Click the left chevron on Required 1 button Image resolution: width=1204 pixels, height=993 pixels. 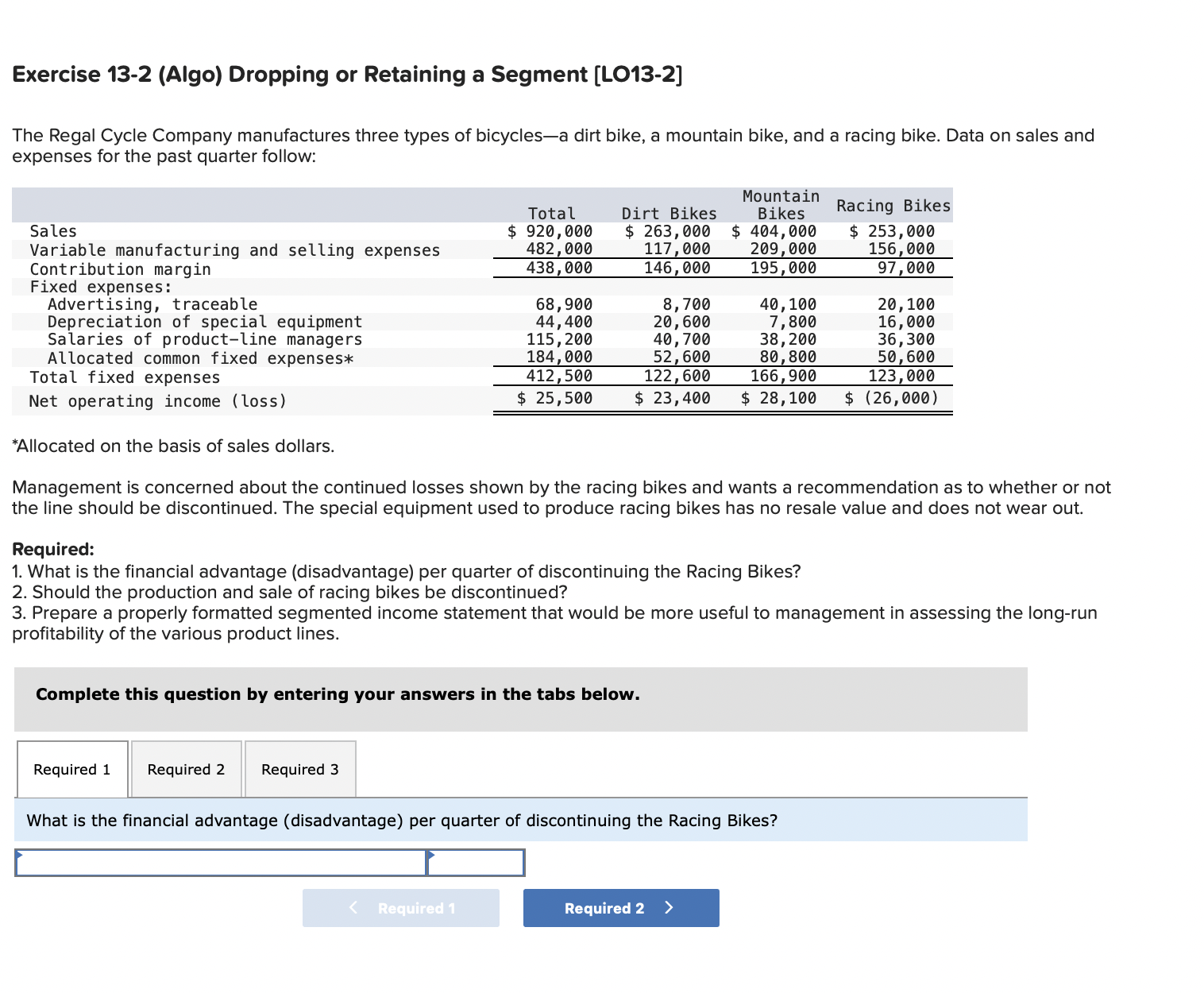[x=353, y=908]
